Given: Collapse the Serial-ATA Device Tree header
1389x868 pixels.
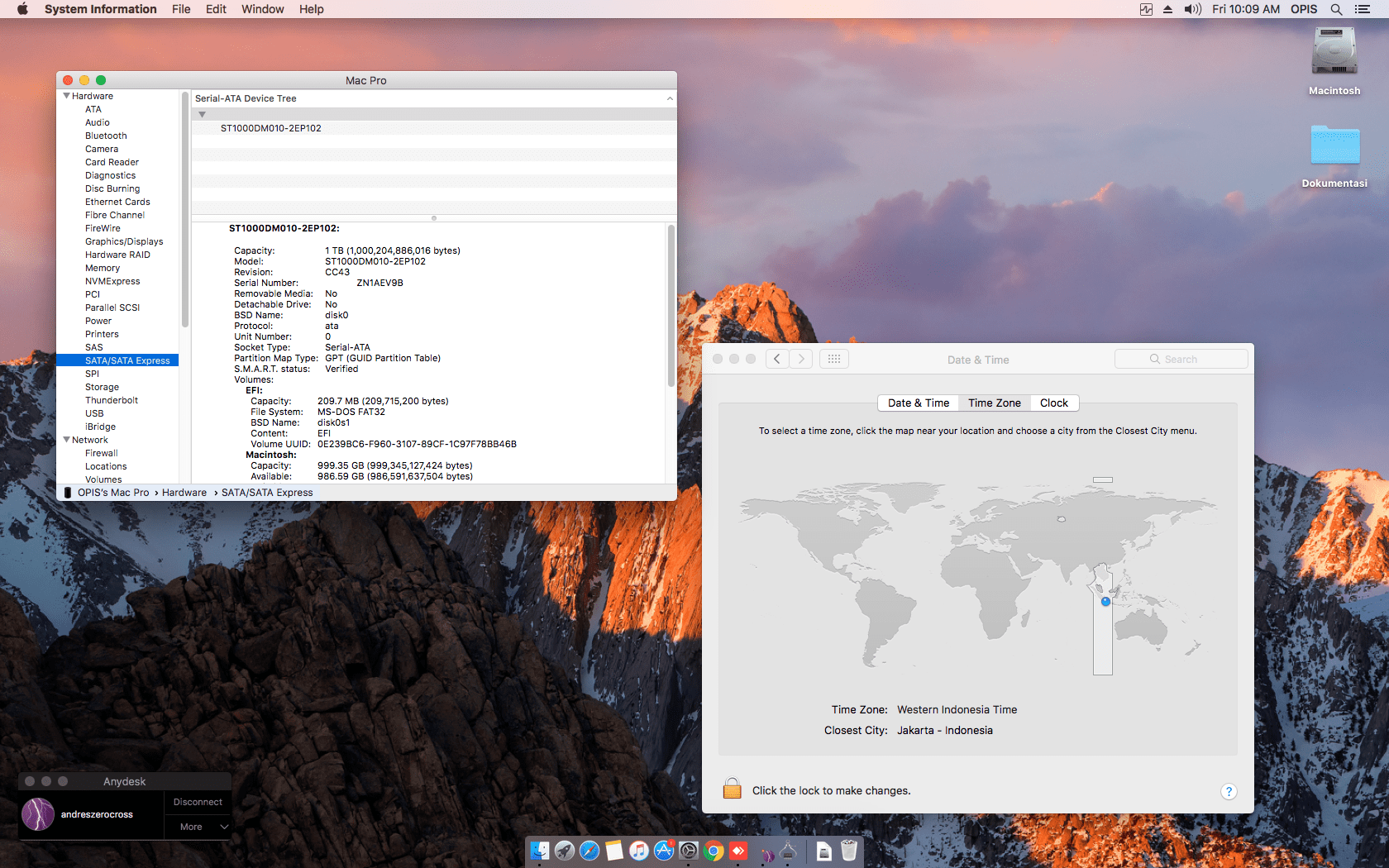Looking at the screenshot, I should point(670,98).
